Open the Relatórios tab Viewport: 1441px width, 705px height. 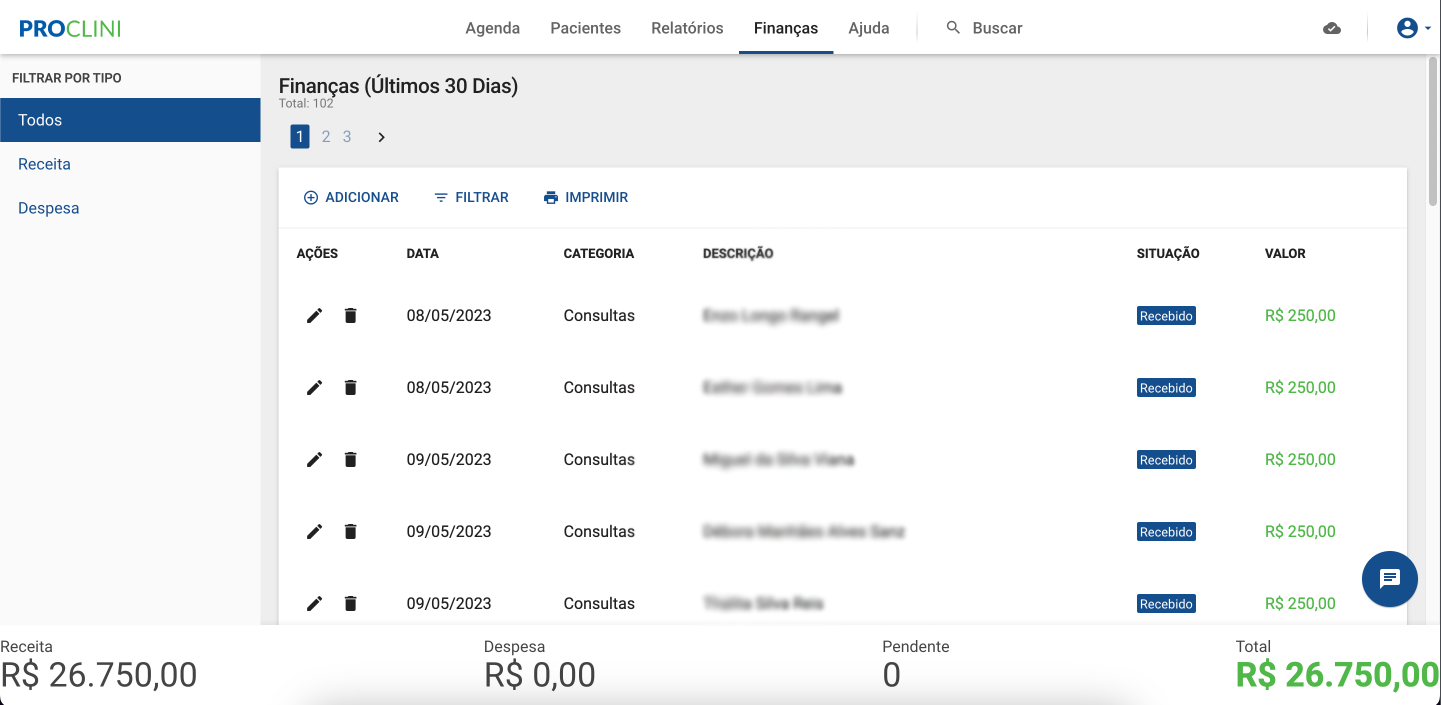(687, 28)
